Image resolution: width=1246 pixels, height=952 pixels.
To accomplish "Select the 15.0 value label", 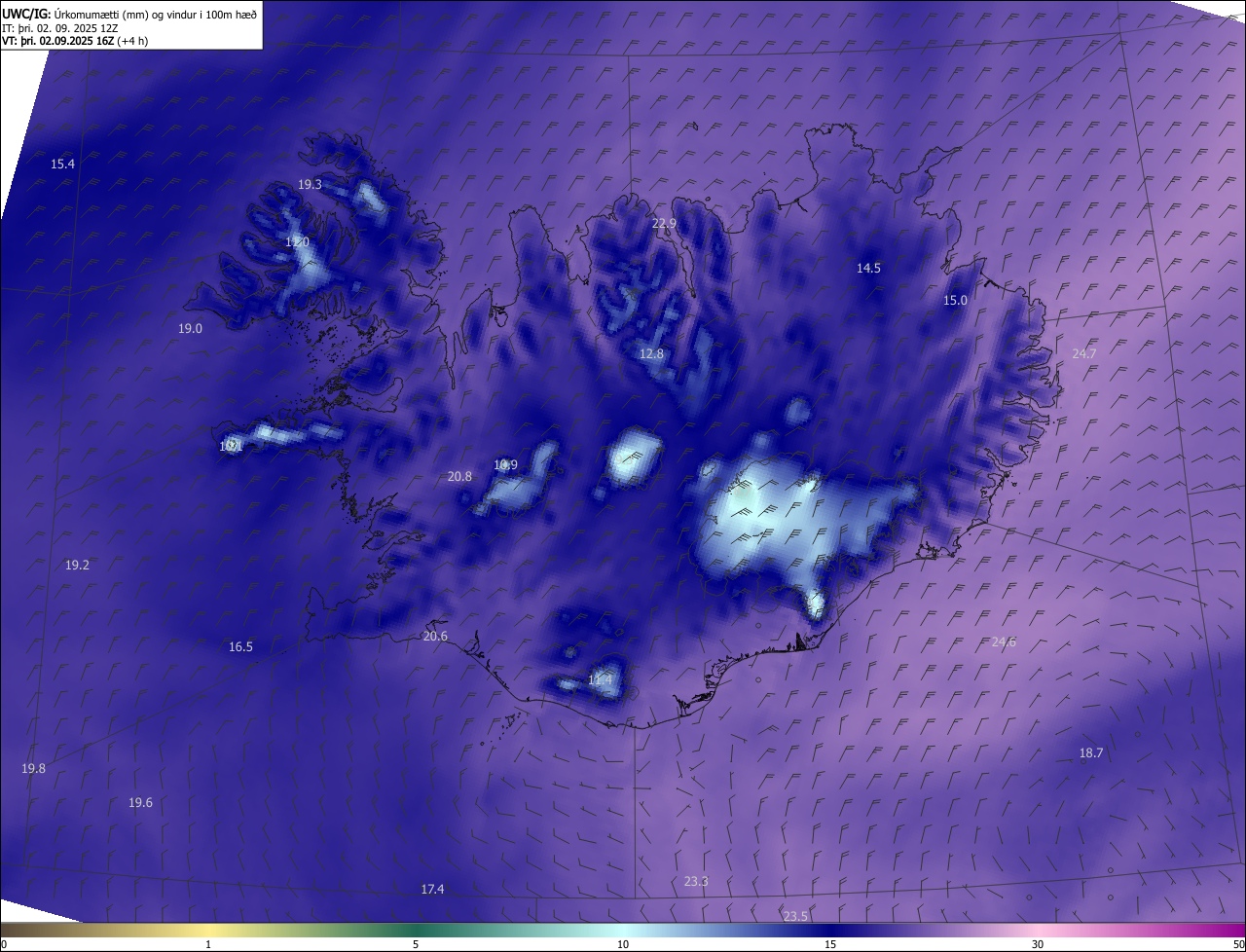I will point(955,300).
